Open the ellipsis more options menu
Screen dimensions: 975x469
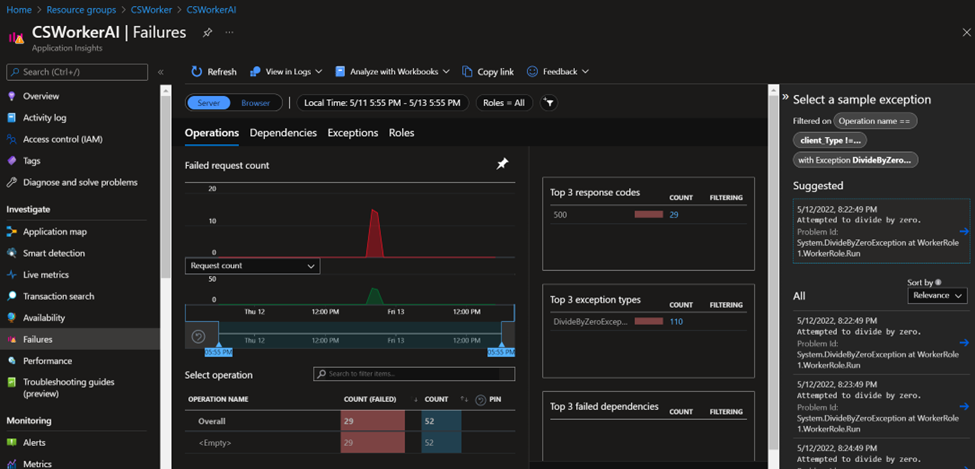pos(229,32)
